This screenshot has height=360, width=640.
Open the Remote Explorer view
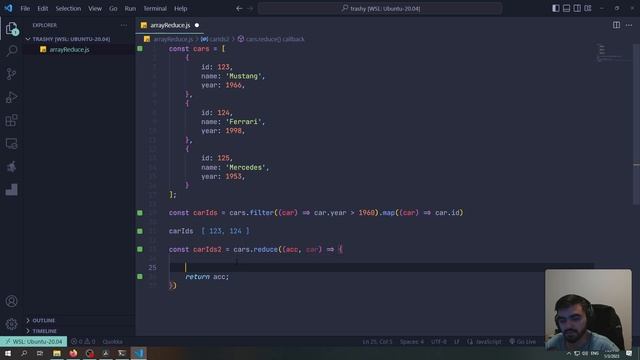tap(11, 144)
